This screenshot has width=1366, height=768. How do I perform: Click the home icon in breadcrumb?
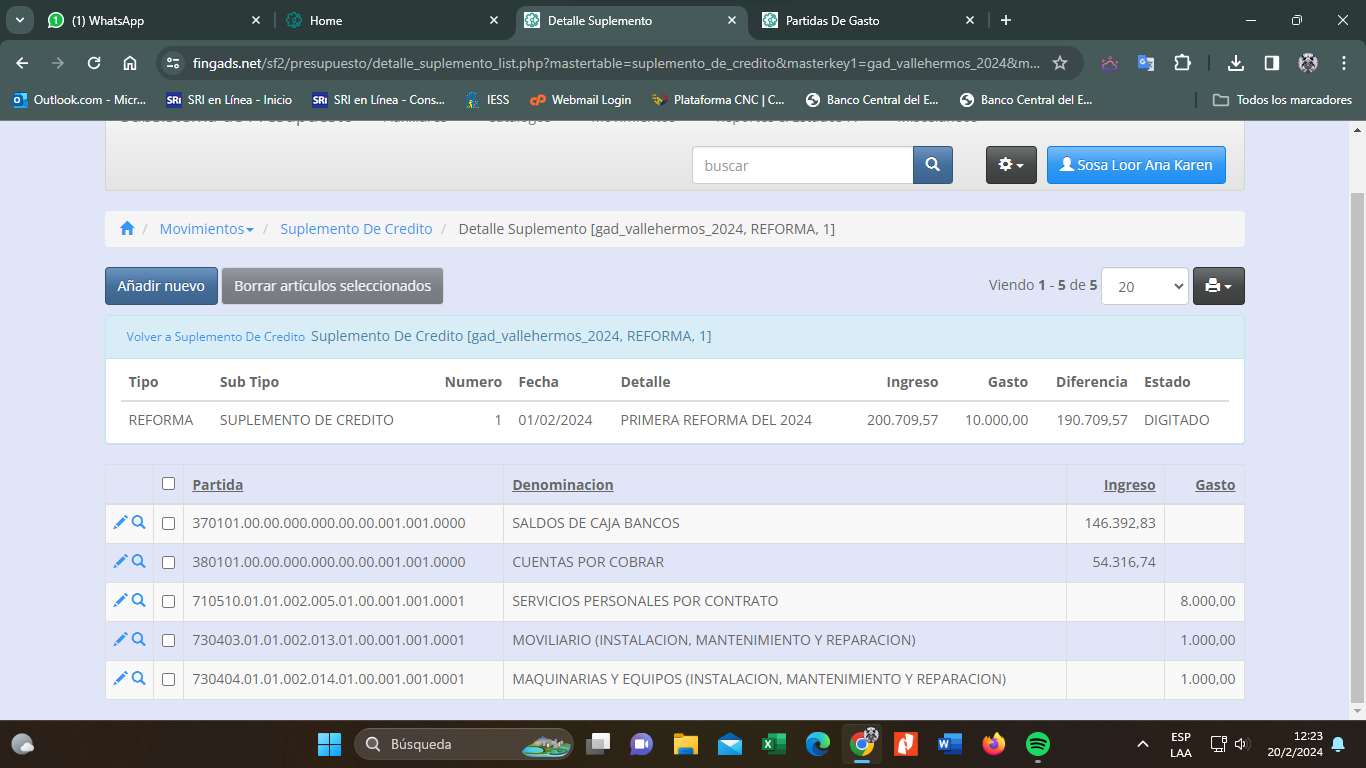127,229
